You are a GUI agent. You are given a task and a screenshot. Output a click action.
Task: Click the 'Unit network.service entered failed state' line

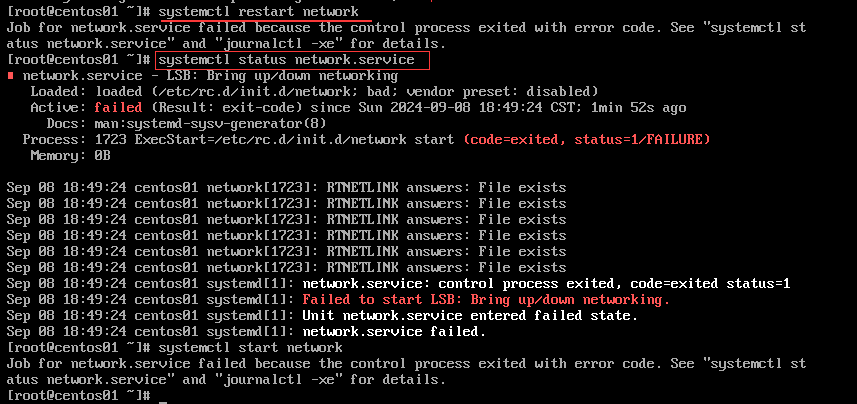(x=470, y=315)
